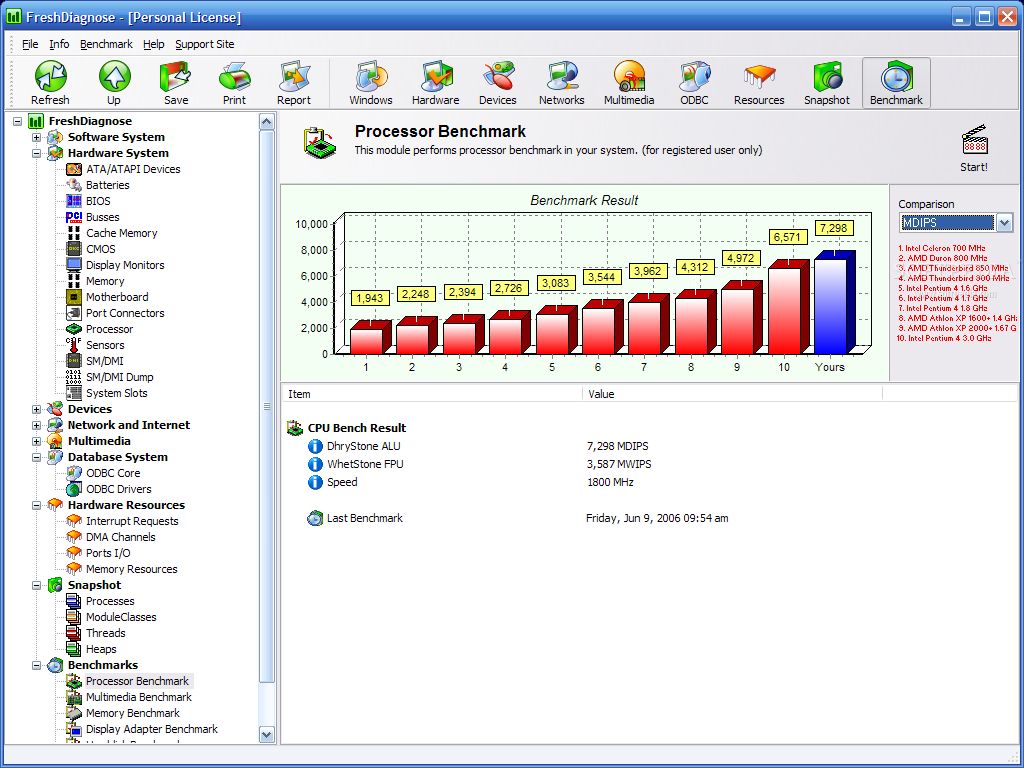Click the Report toolbar icon

click(x=294, y=80)
